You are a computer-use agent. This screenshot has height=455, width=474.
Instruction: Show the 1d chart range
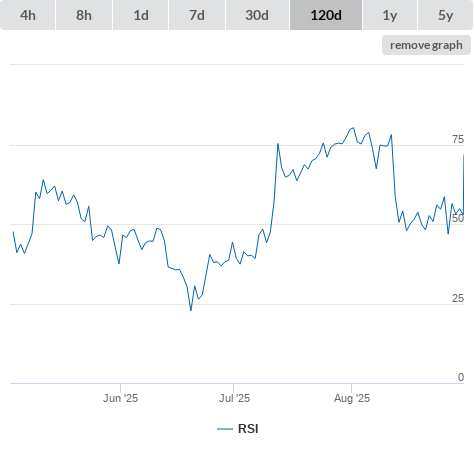[141, 15]
